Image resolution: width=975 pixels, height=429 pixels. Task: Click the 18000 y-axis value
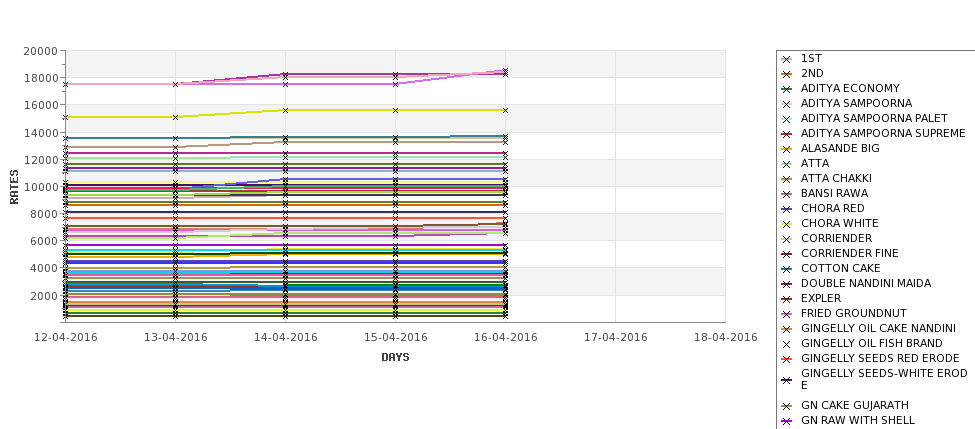tap(40, 78)
